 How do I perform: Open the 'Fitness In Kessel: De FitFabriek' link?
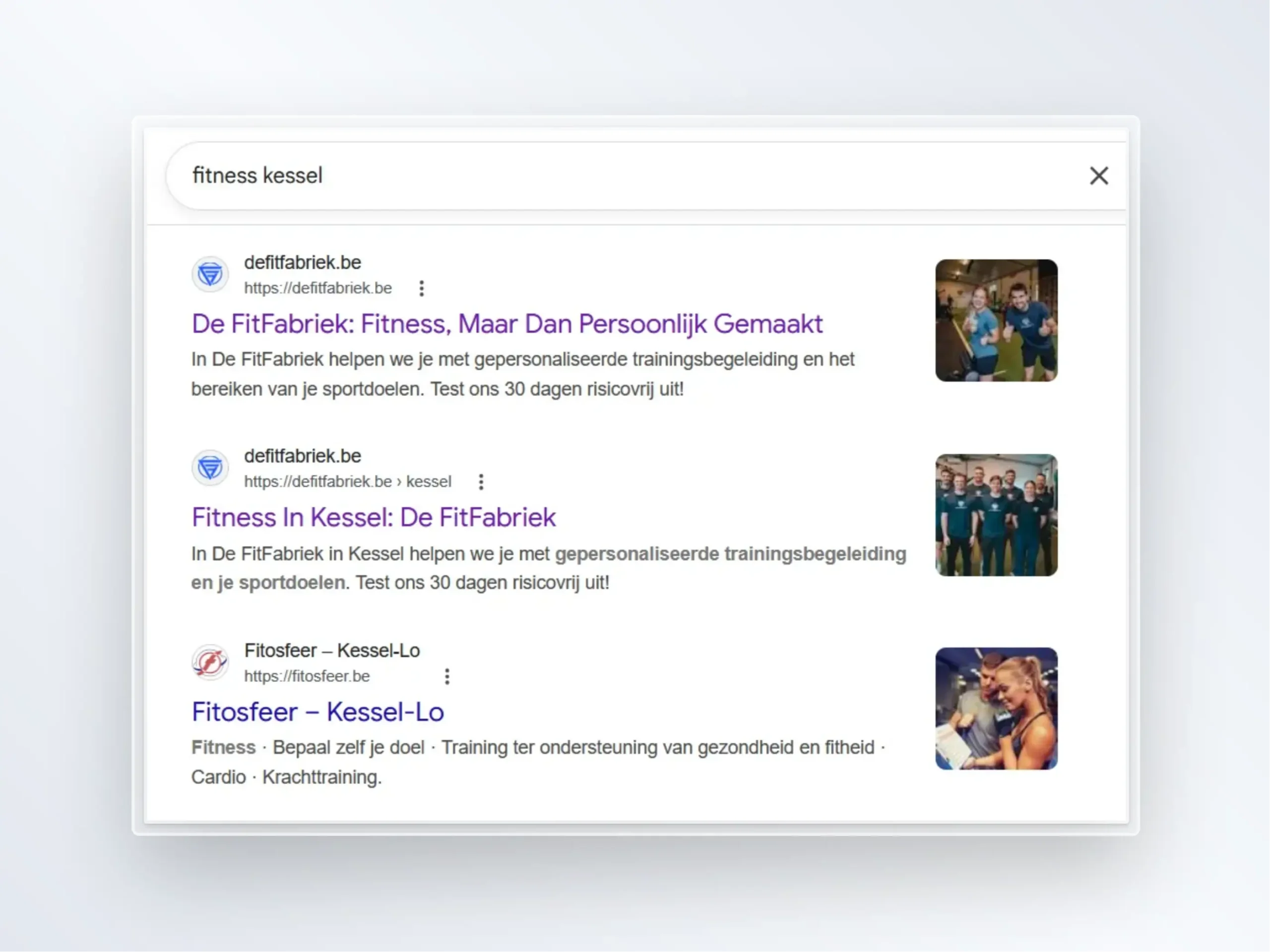tap(374, 517)
